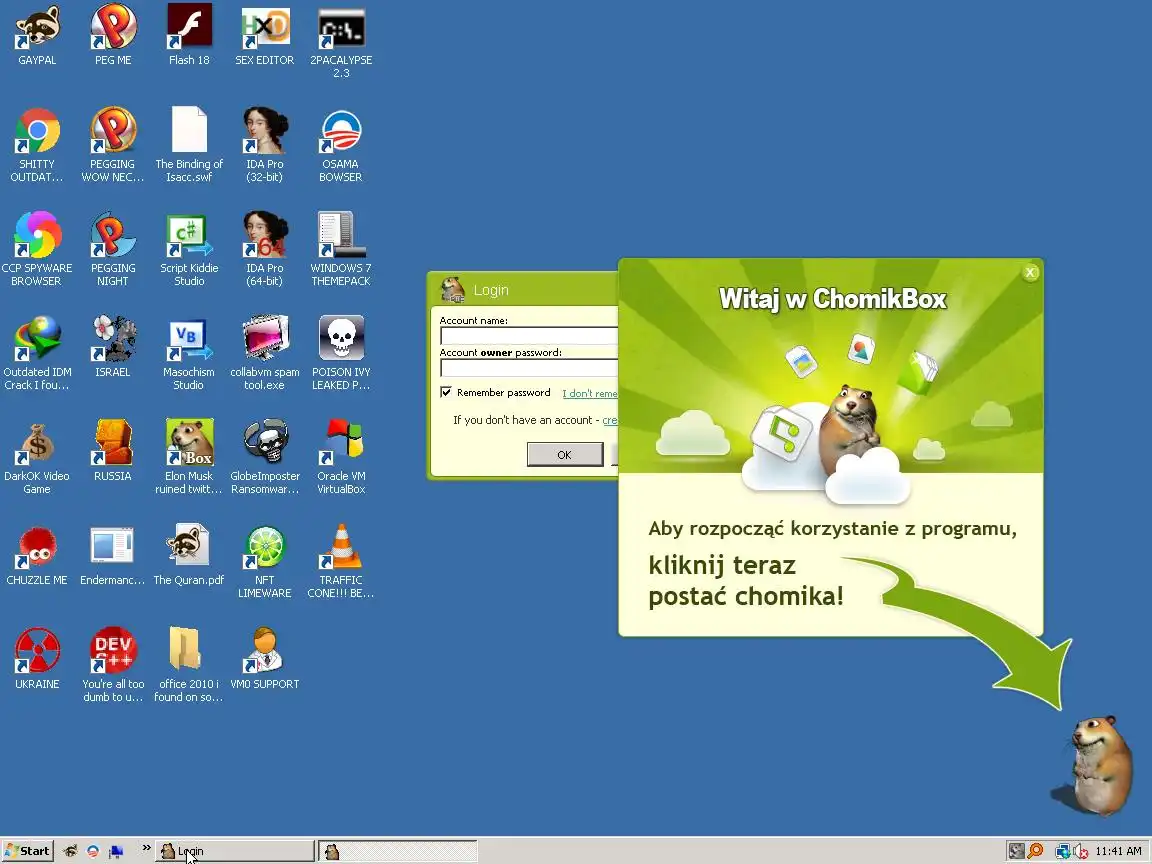Select the WINDOWS 7 THEMEPACK icon
1152x864 pixels.
(x=341, y=248)
